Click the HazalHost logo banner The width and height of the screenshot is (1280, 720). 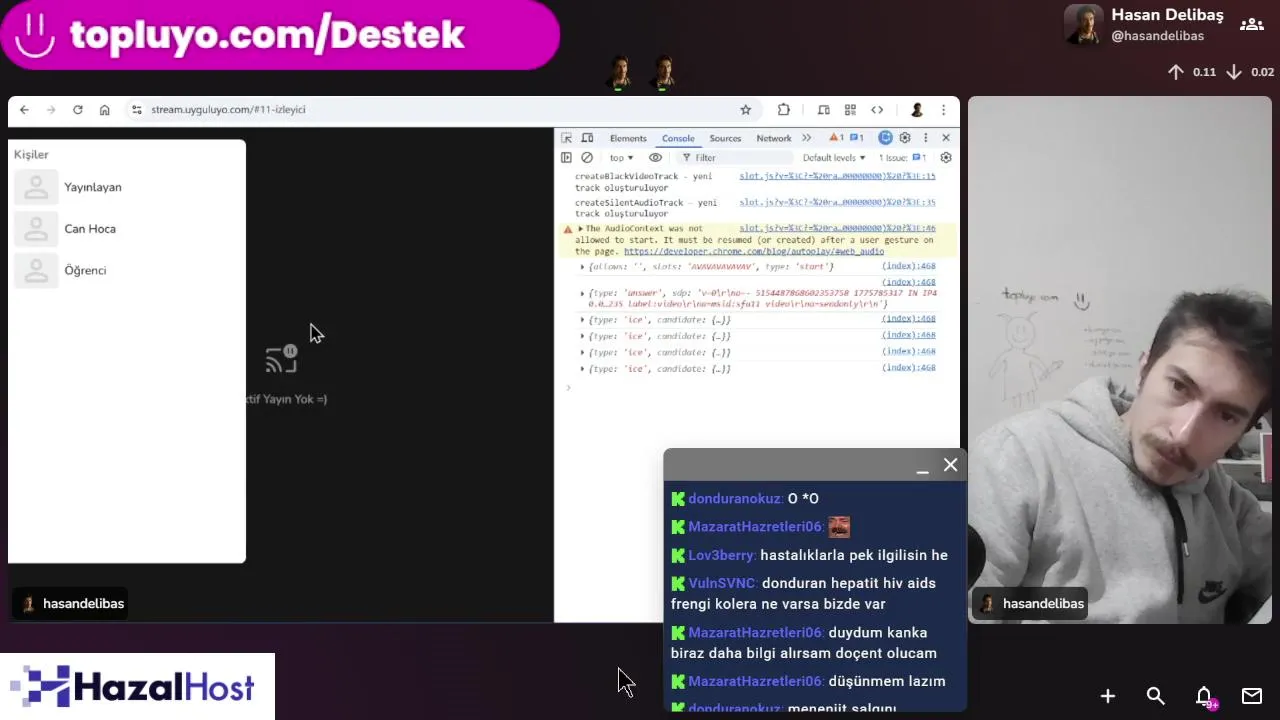click(137, 687)
